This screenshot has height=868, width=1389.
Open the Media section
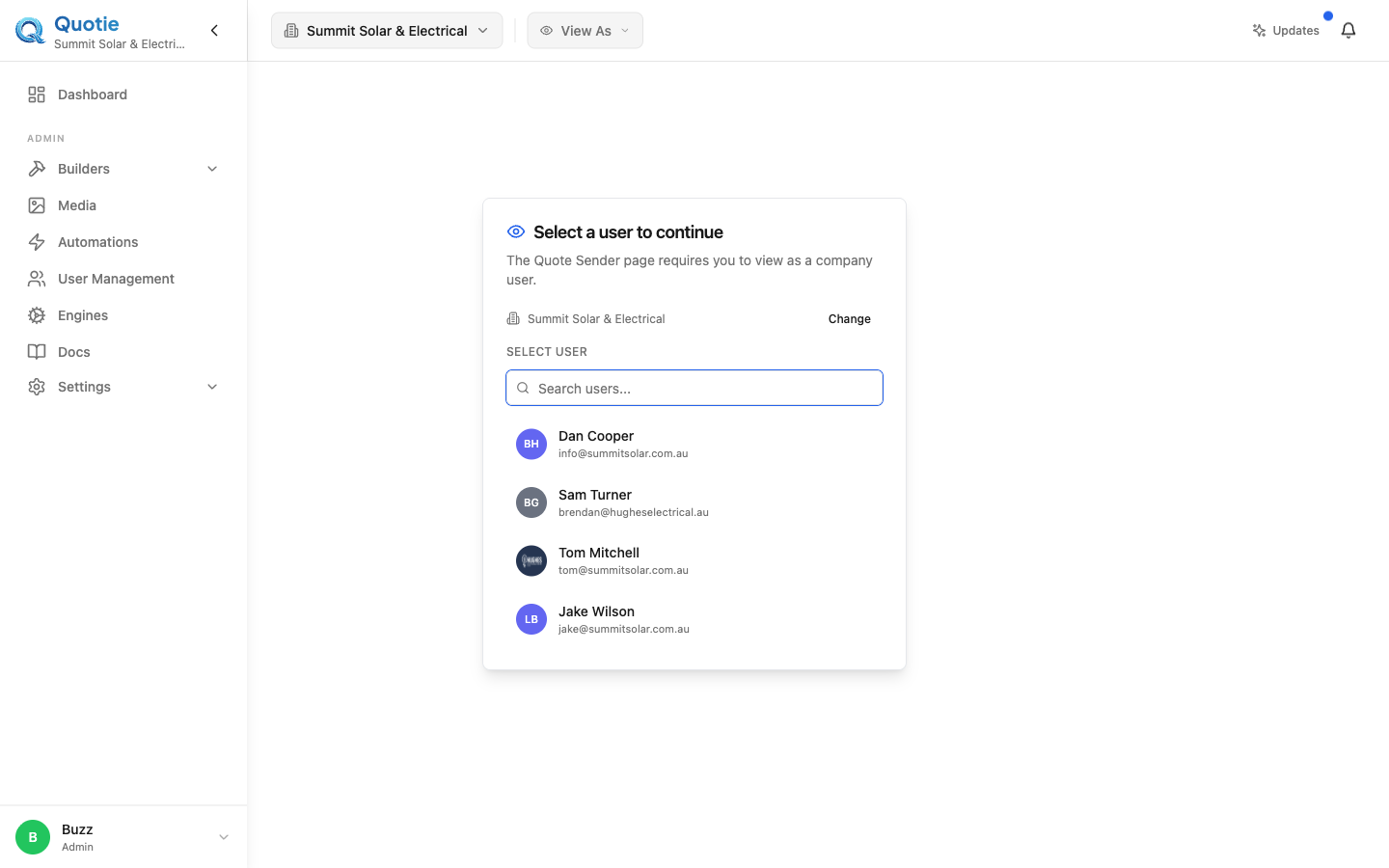(x=123, y=205)
